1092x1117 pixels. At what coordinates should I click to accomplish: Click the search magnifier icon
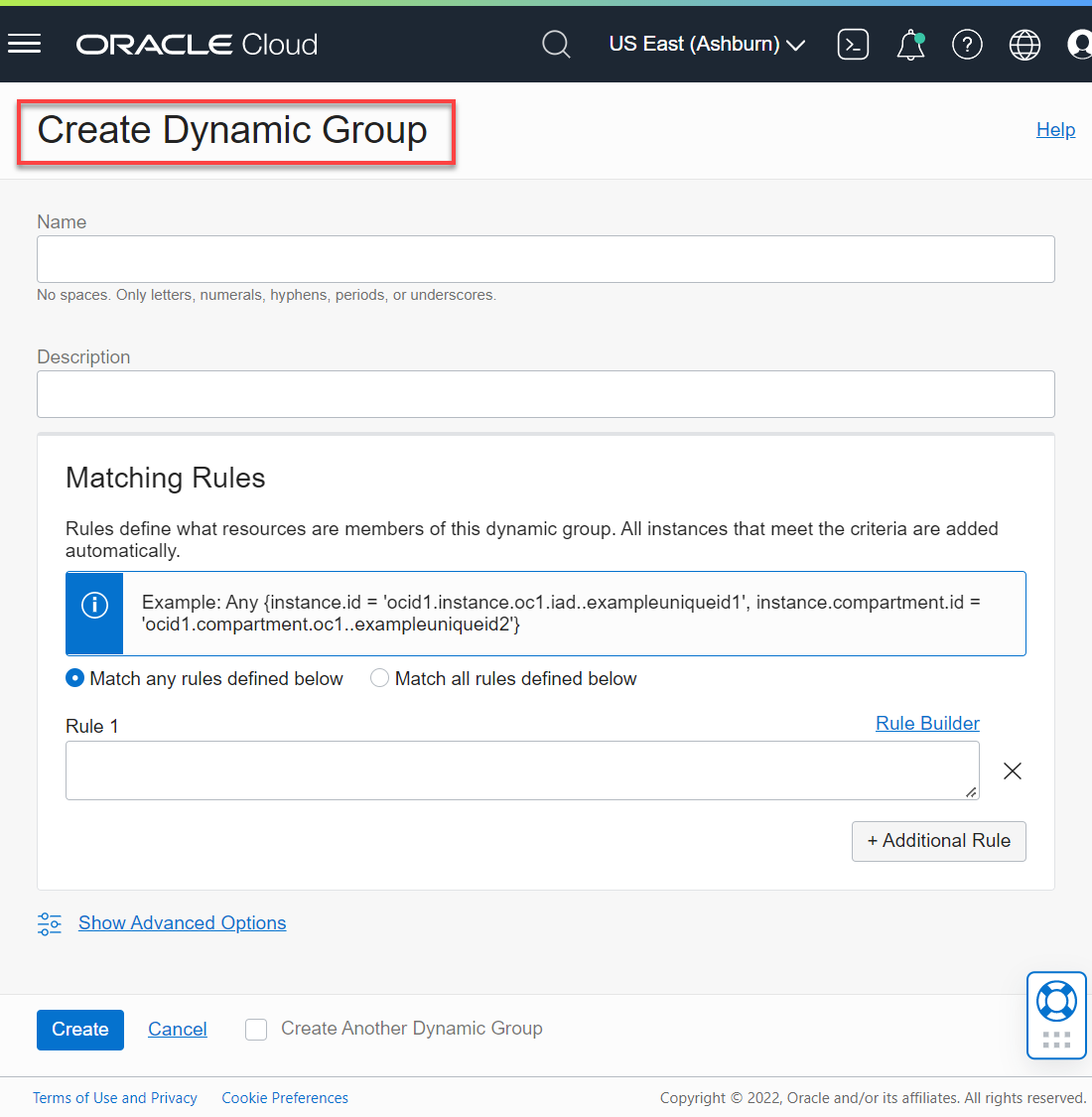556,45
